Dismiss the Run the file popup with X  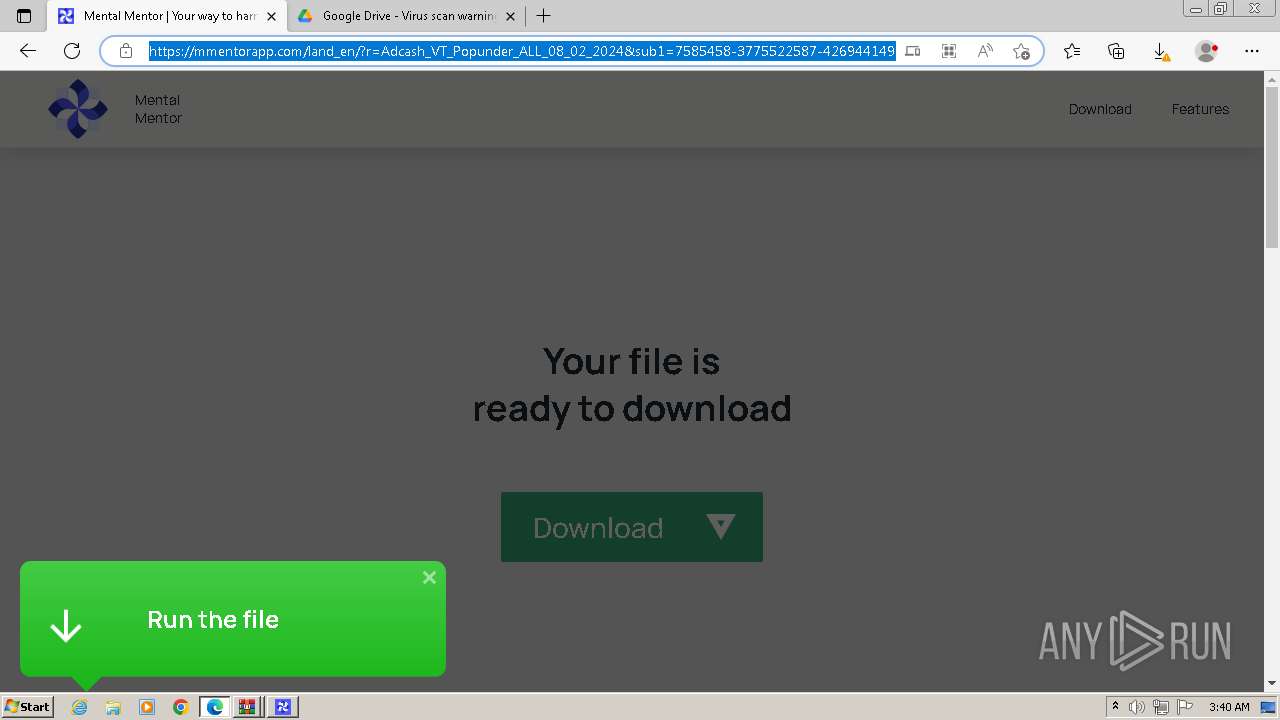point(429,577)
